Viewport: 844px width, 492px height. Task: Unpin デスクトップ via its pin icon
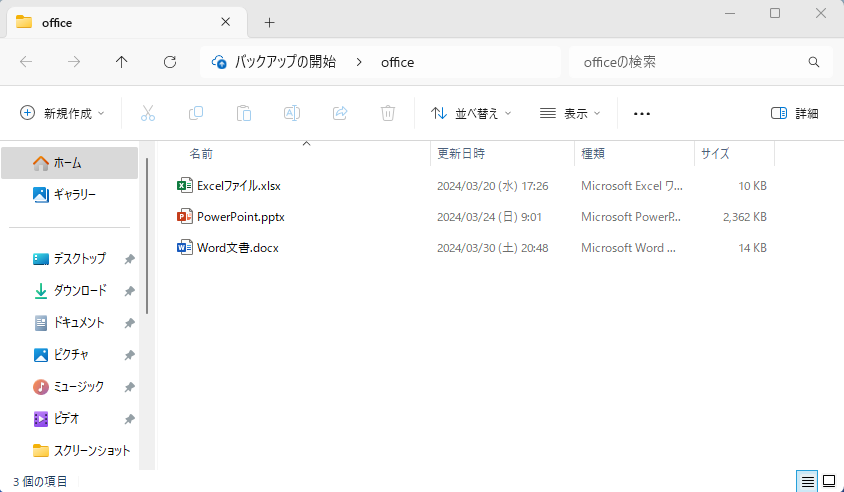(x=129, y=259)
